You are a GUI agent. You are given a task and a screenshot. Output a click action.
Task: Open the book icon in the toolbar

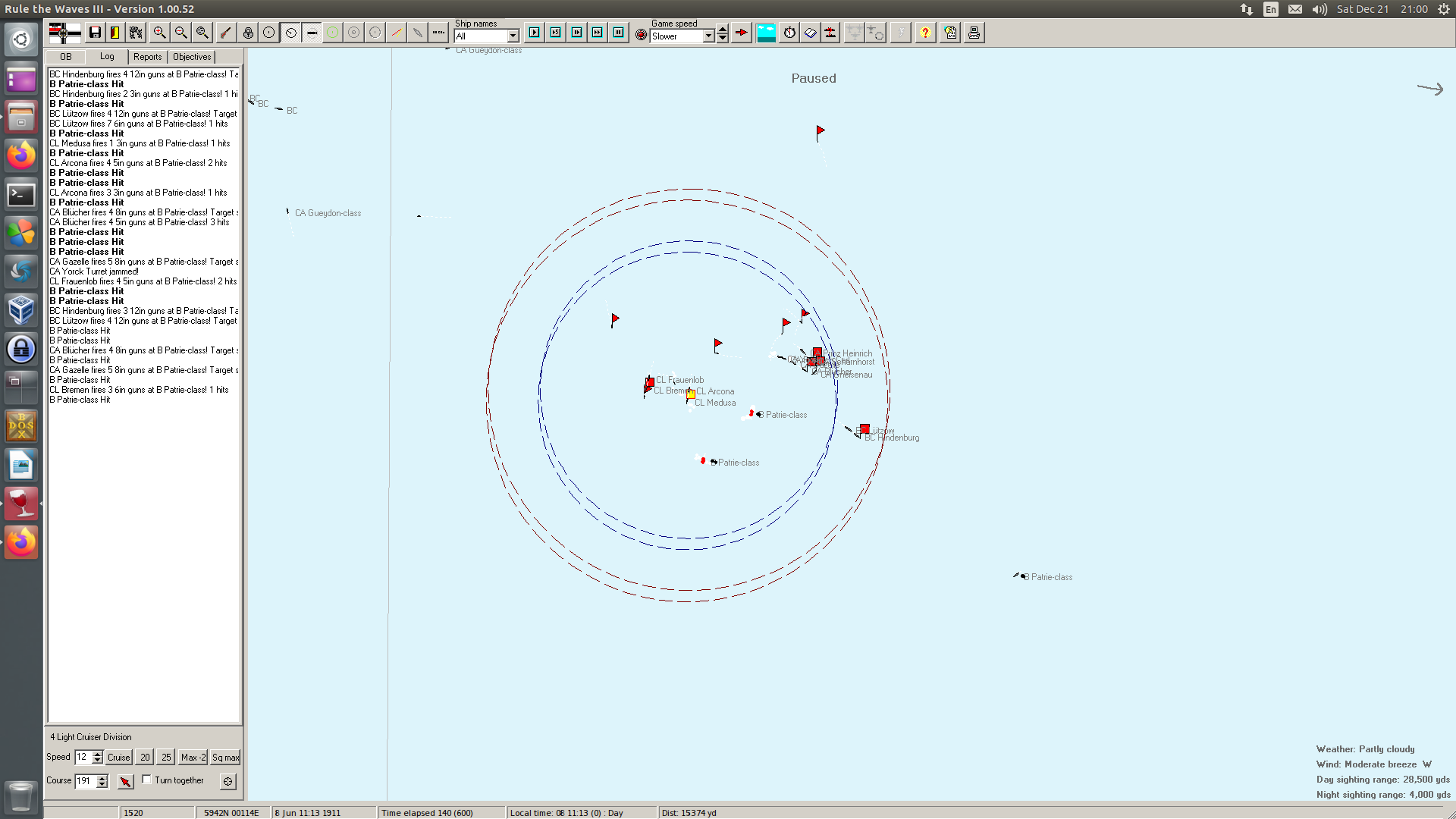(x=810, y=33)
